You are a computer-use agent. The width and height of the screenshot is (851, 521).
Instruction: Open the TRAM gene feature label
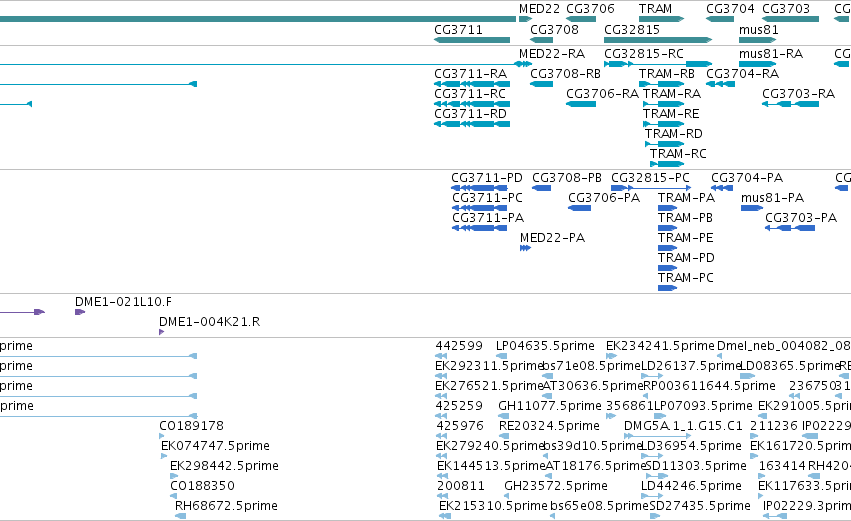coord(655,9)
